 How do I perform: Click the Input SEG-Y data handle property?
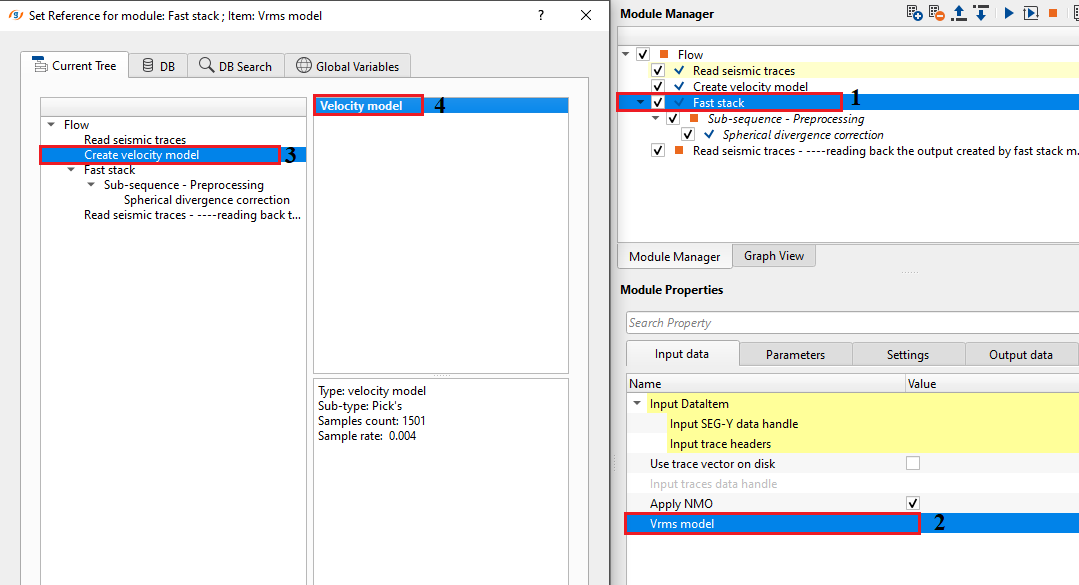(734, 424)
